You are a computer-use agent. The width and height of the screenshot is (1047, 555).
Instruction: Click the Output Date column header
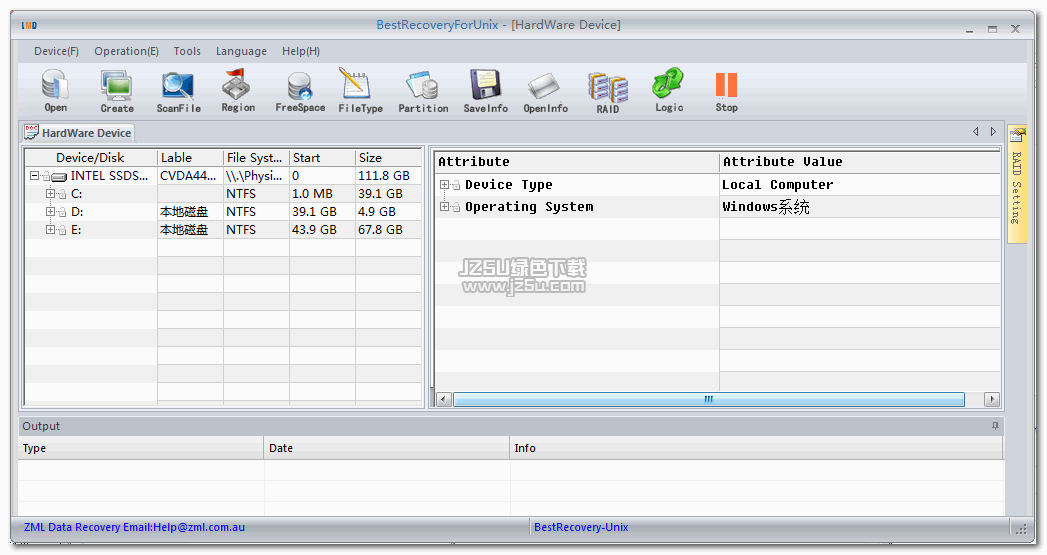[387, 448]
